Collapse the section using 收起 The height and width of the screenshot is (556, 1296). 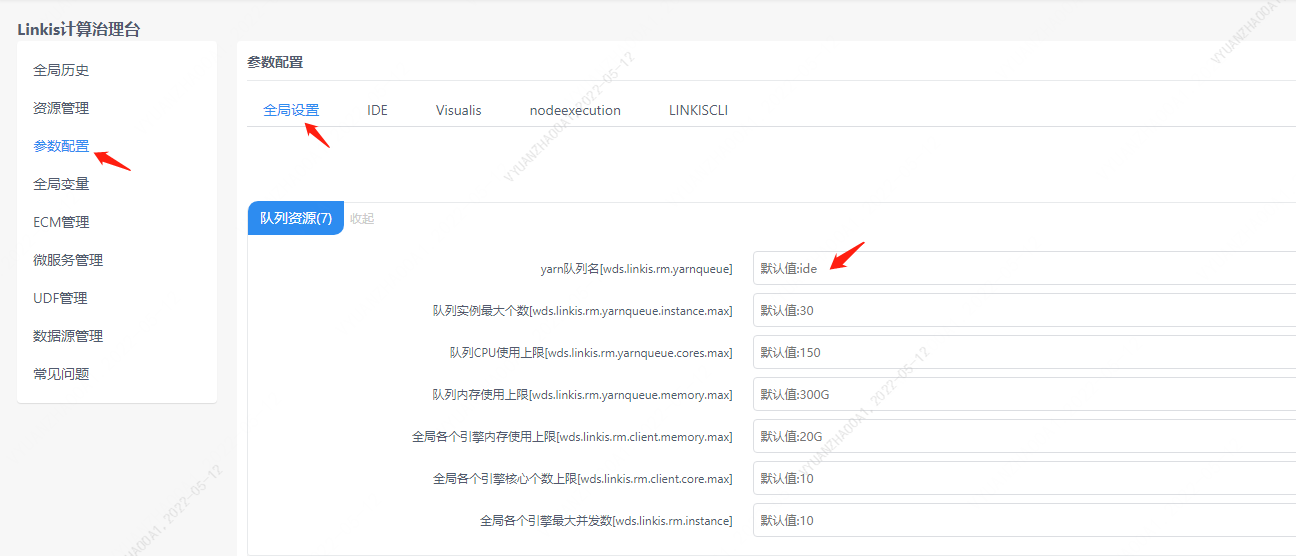[x=362, y=218]
